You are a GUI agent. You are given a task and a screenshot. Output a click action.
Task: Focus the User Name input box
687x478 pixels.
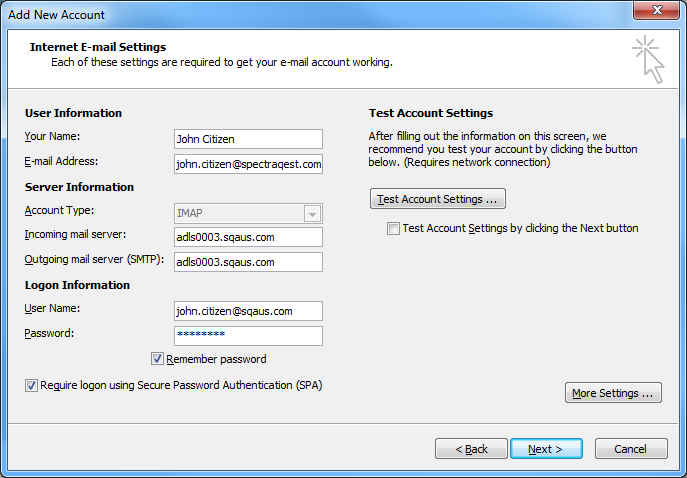click(x=247, y=311)
